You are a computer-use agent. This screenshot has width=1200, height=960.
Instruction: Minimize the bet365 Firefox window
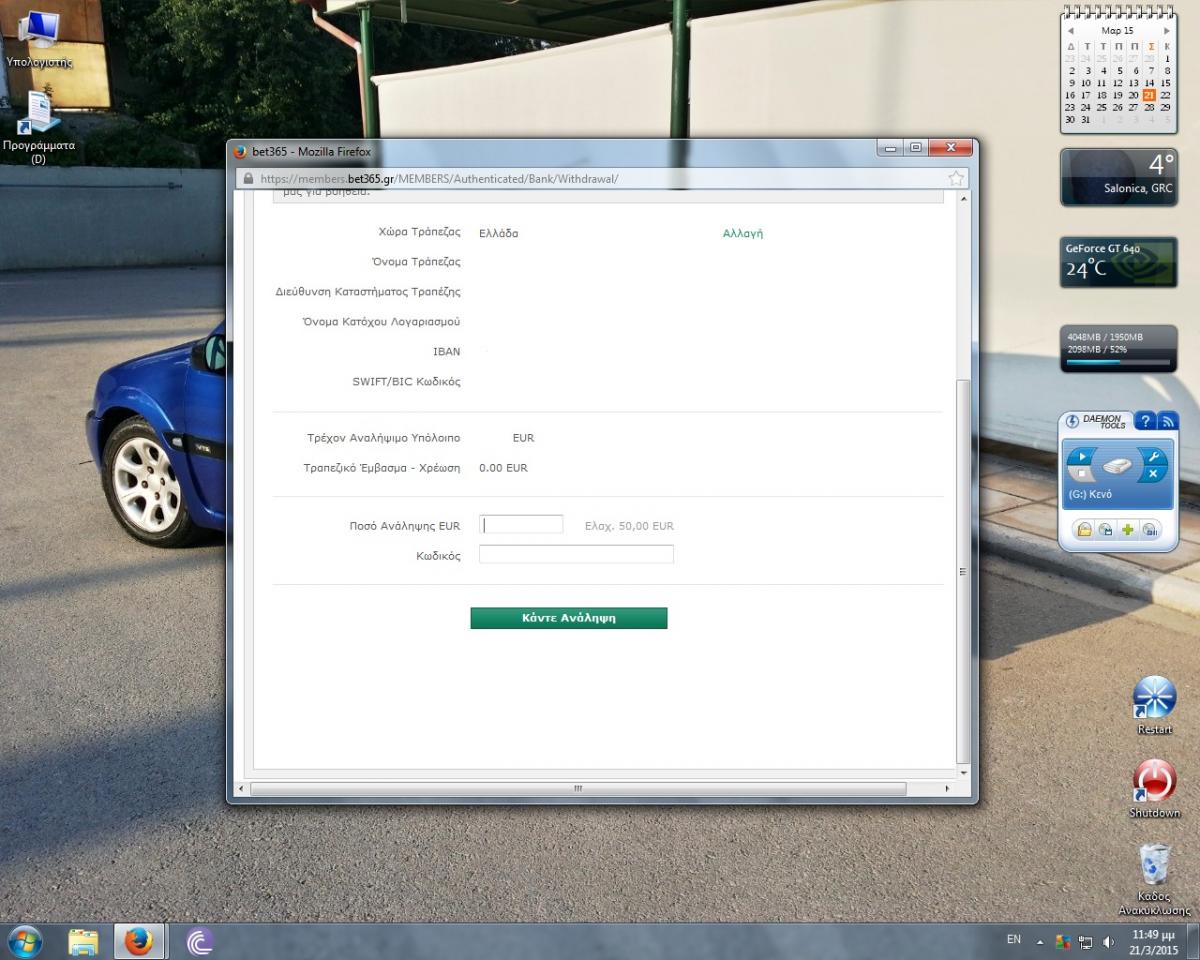(x=890, y=148)
